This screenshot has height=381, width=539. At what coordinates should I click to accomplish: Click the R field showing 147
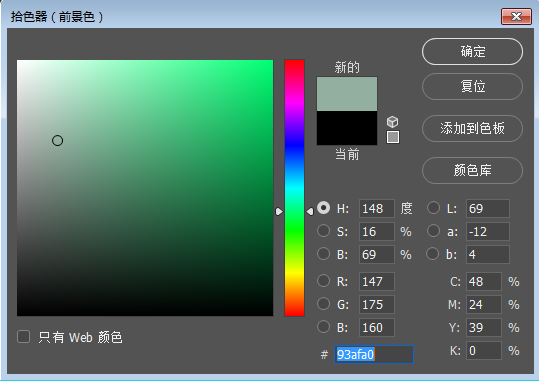point(377,282)
